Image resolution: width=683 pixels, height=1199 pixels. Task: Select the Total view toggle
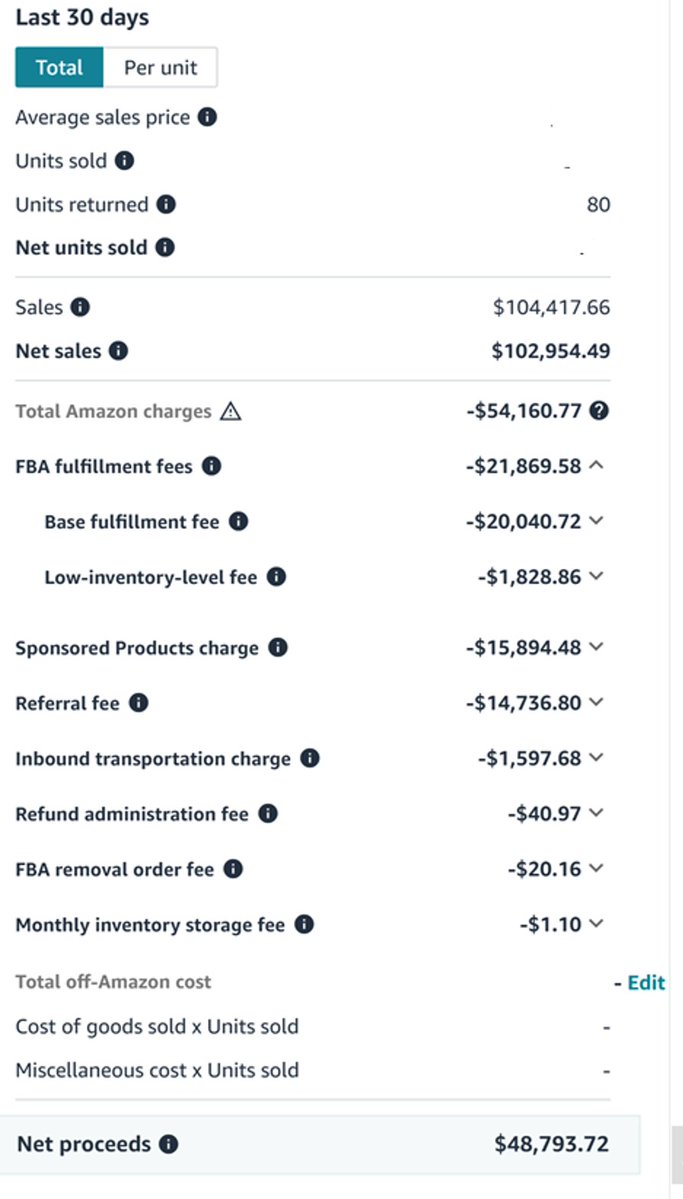pos(59,68)
